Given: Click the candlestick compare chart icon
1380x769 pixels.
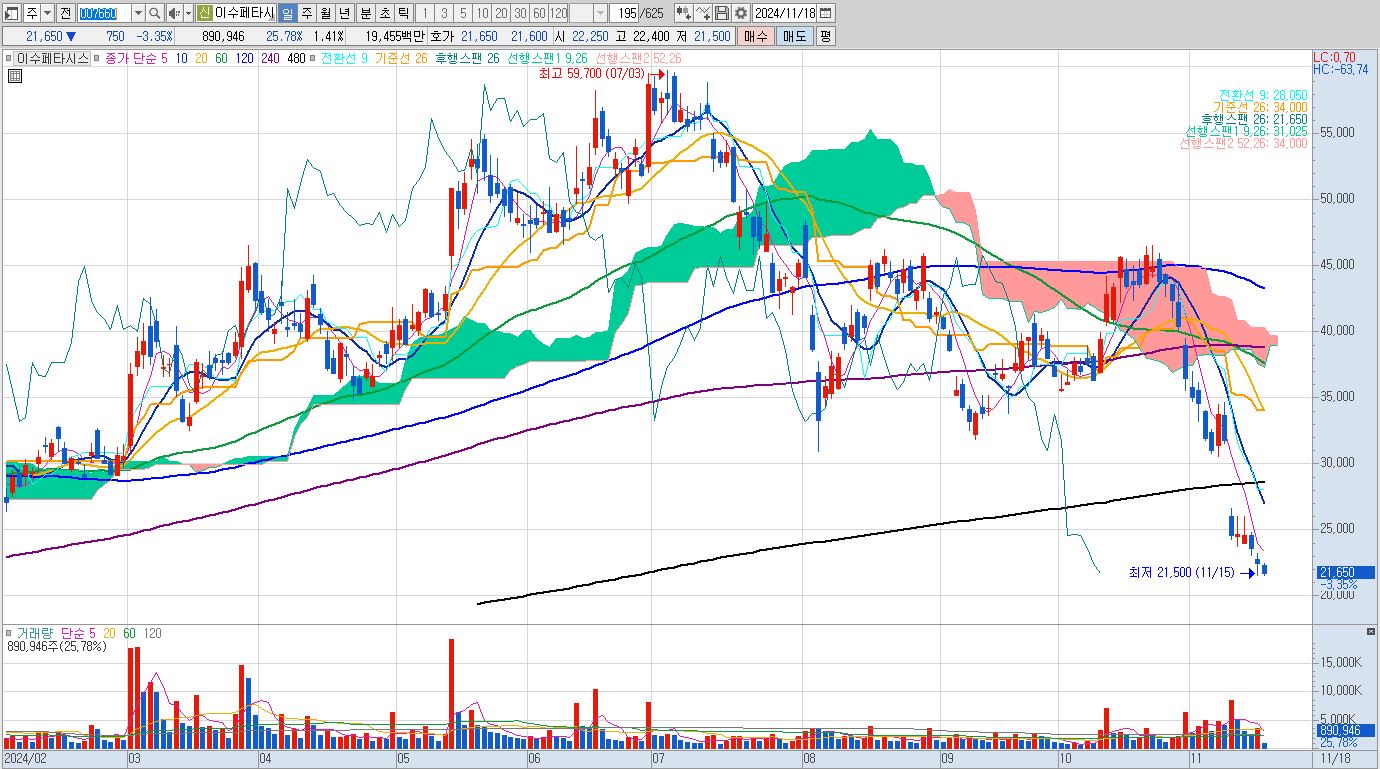Looking at the screenshot, I should pos(684,13).
